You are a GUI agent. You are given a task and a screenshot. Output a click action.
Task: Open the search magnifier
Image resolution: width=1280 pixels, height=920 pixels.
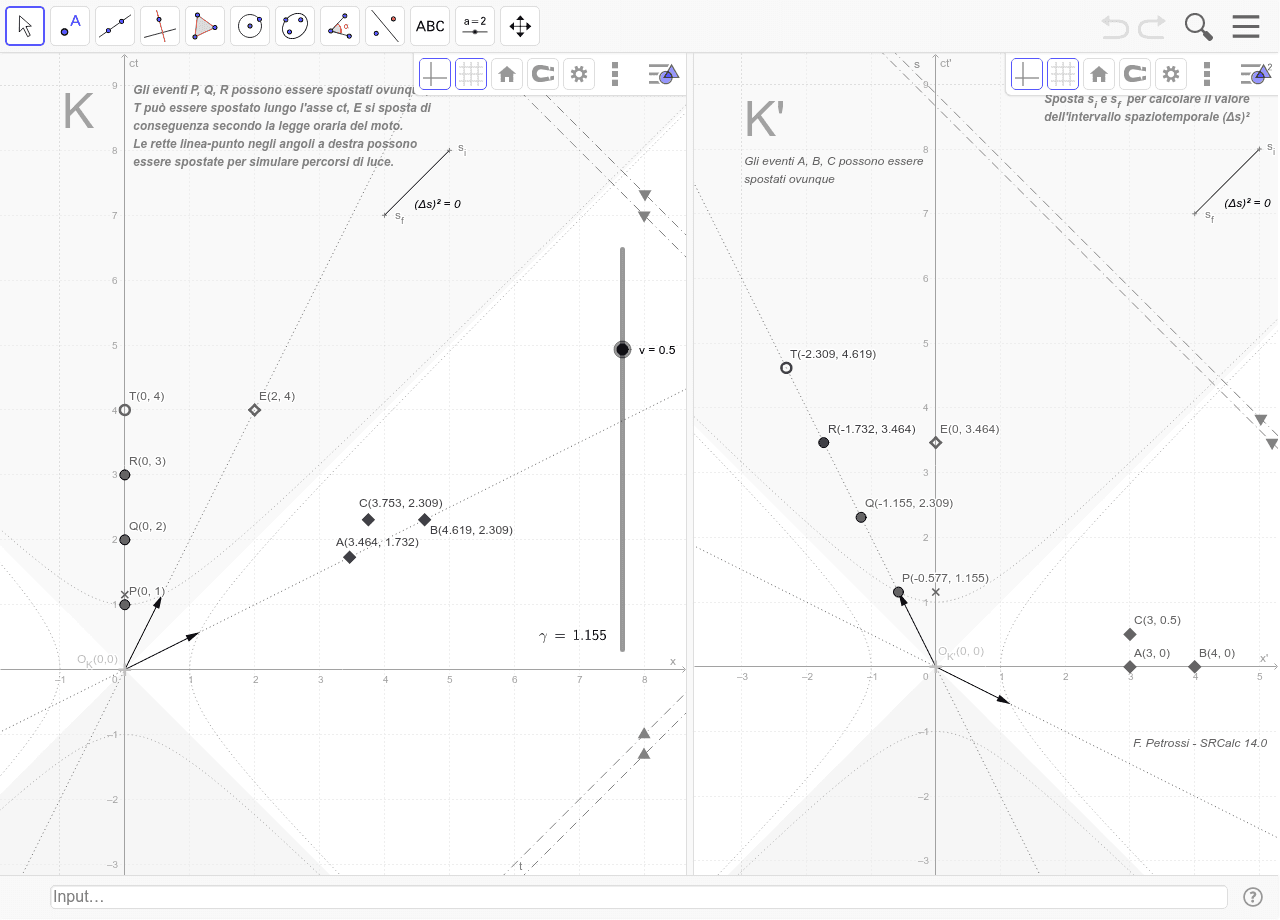coord(1198,26)
